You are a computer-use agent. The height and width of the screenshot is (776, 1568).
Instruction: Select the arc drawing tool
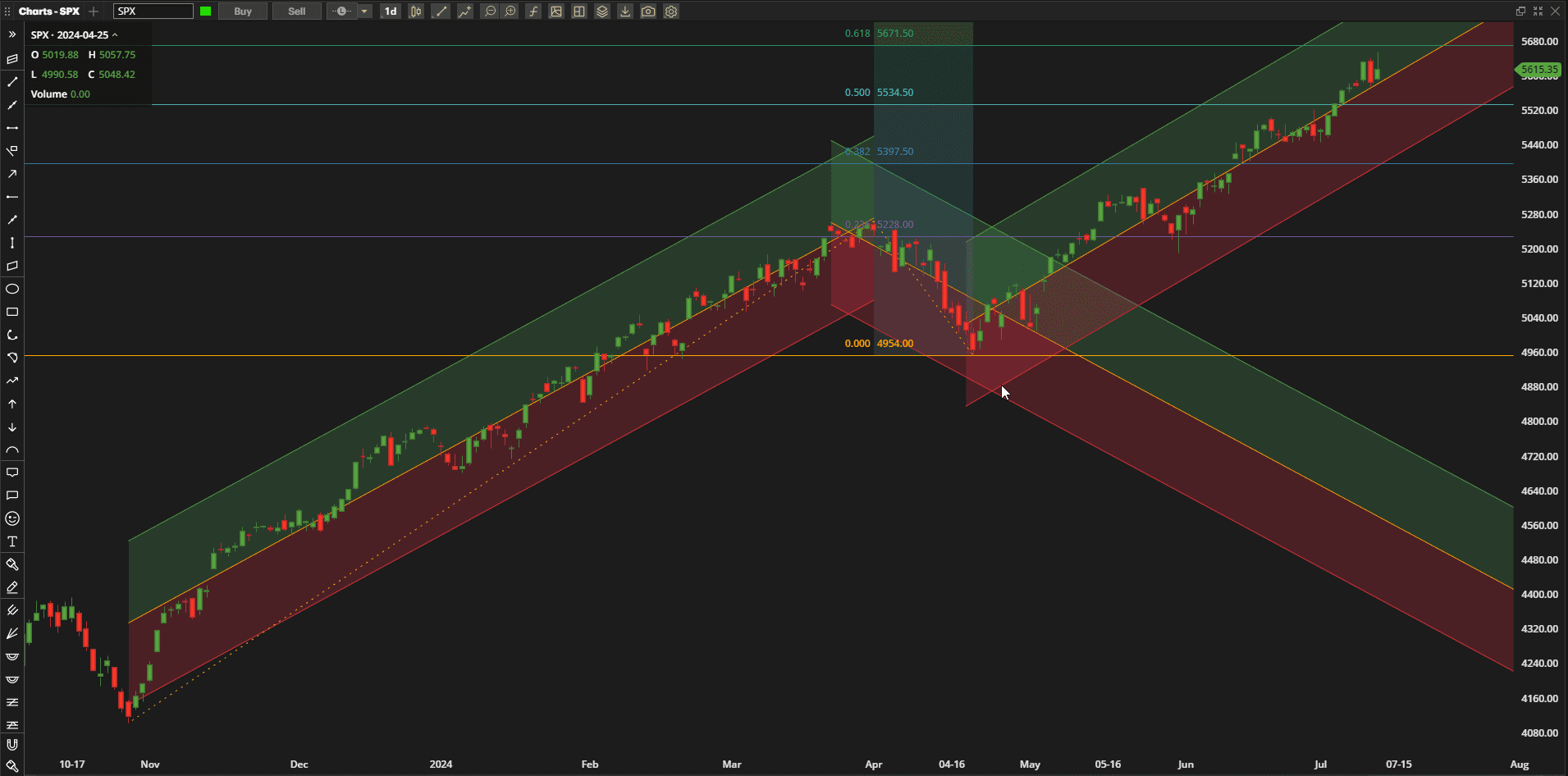(x=12, y=335)
